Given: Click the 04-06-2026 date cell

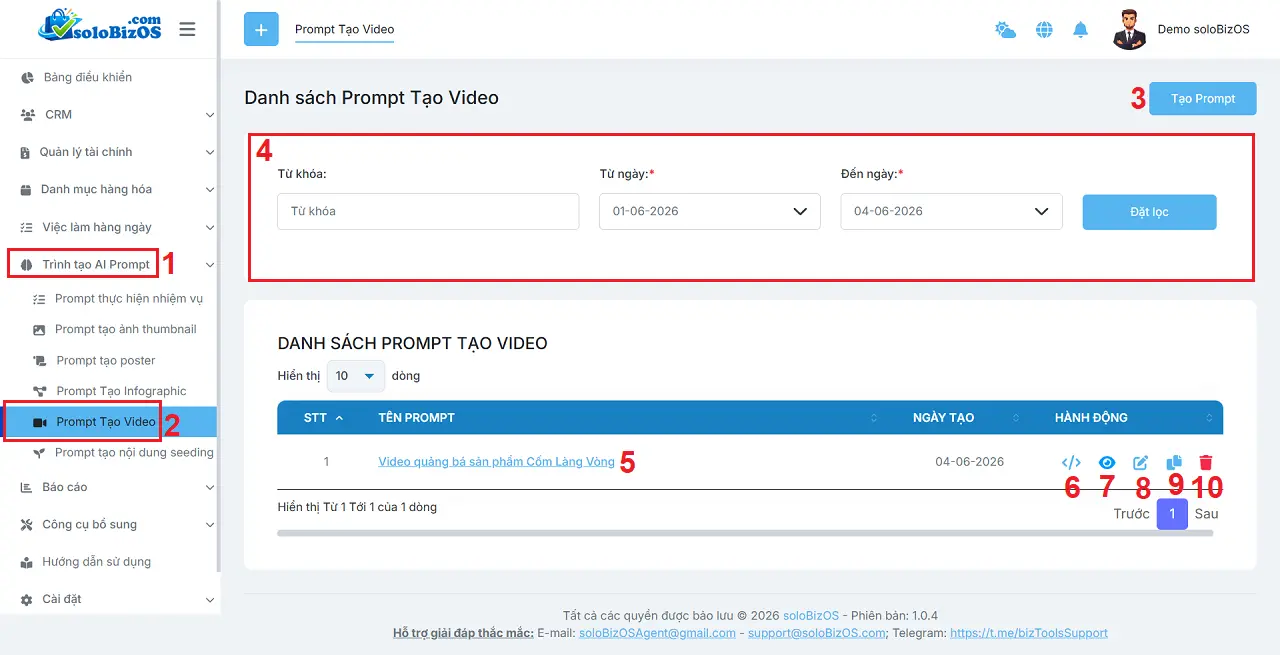Looking at the screenshot, I should pos(969,462).
